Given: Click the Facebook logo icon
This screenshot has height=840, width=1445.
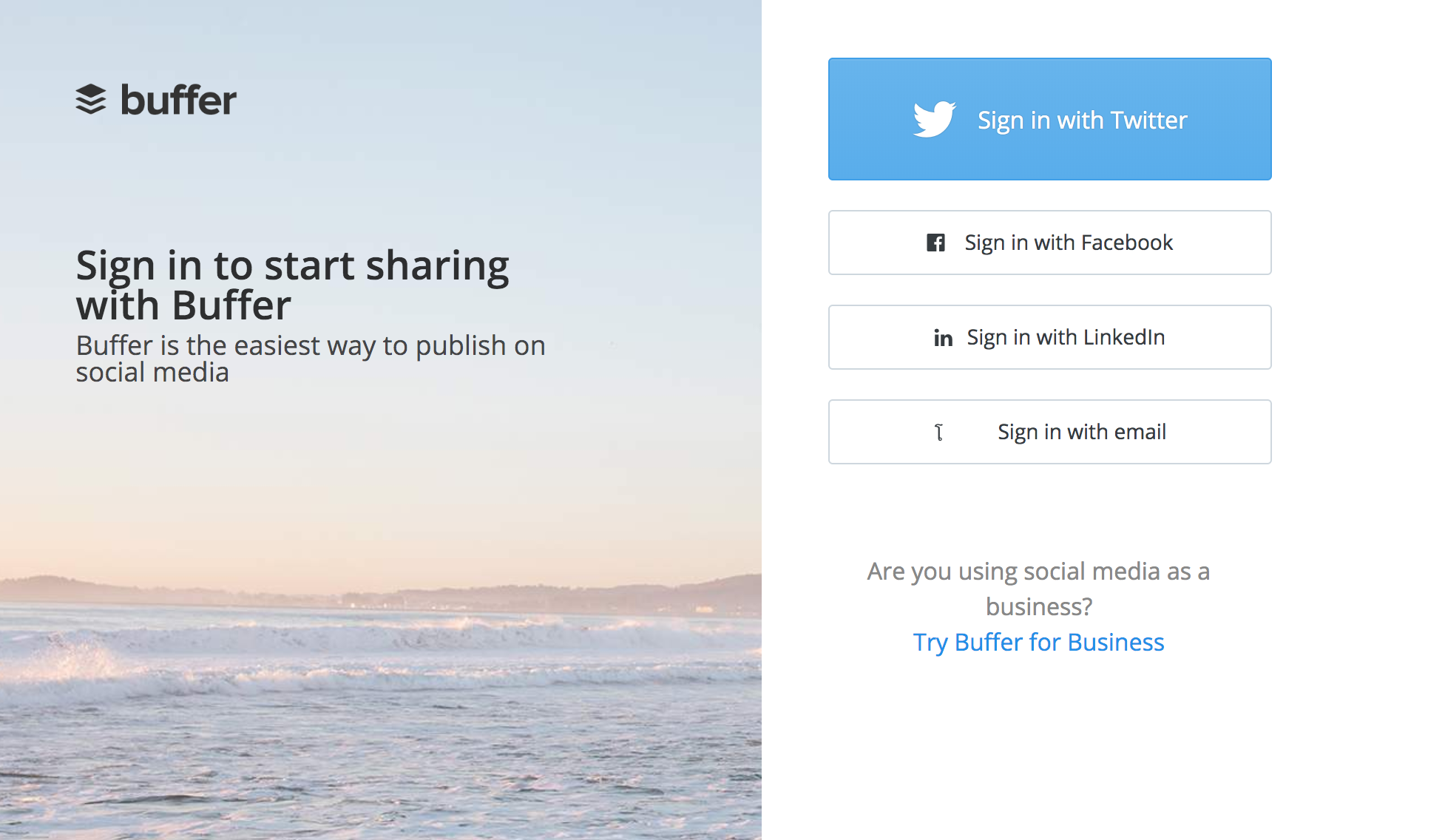Looking at the screenshot, I should 935,243.
